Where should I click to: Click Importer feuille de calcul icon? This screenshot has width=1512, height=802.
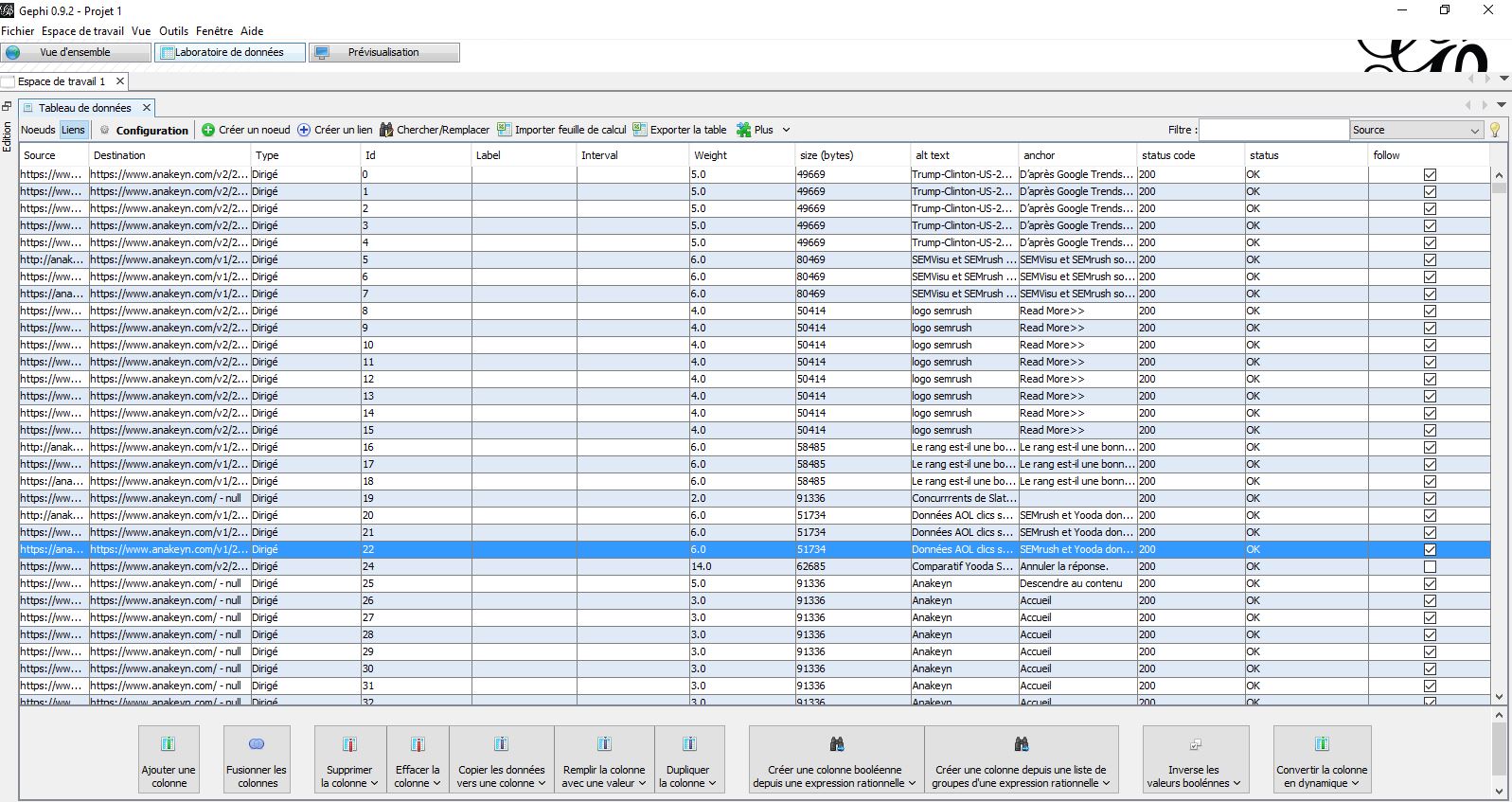coord(505,130)
